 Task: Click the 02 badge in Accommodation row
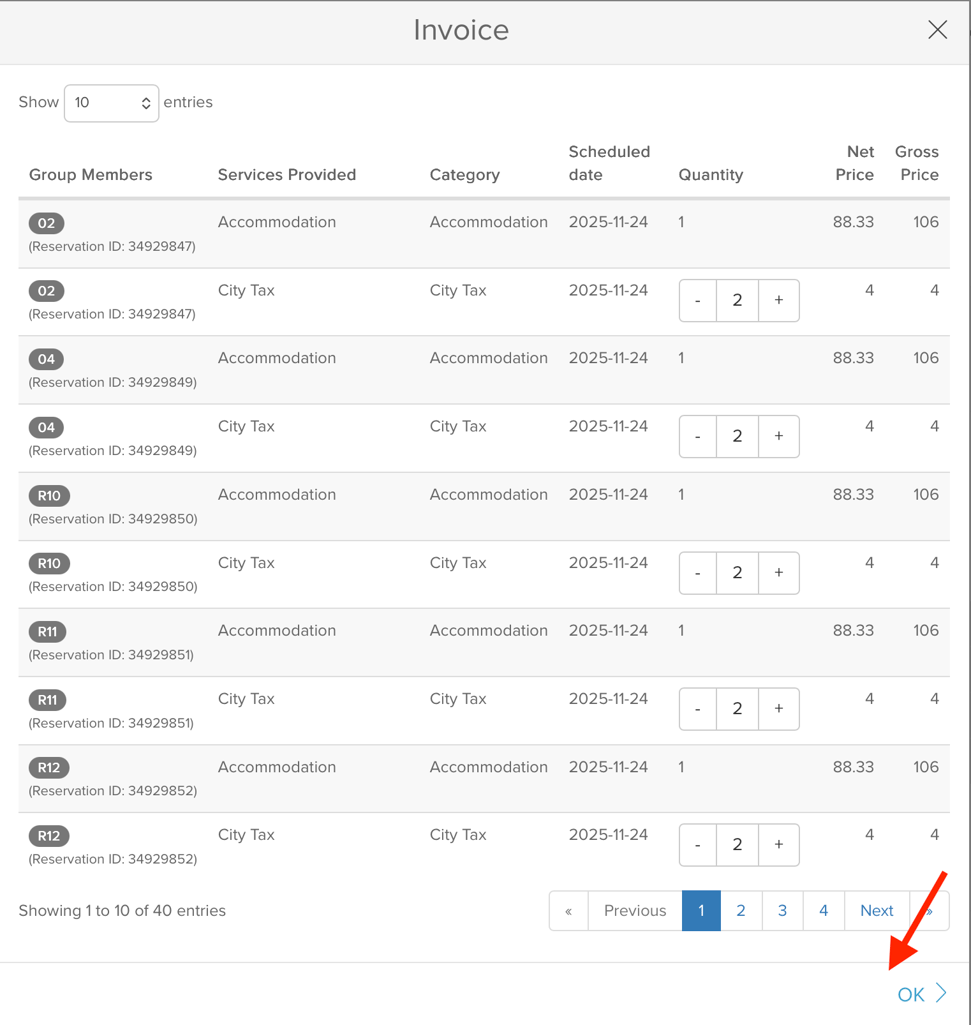(46, 223)
